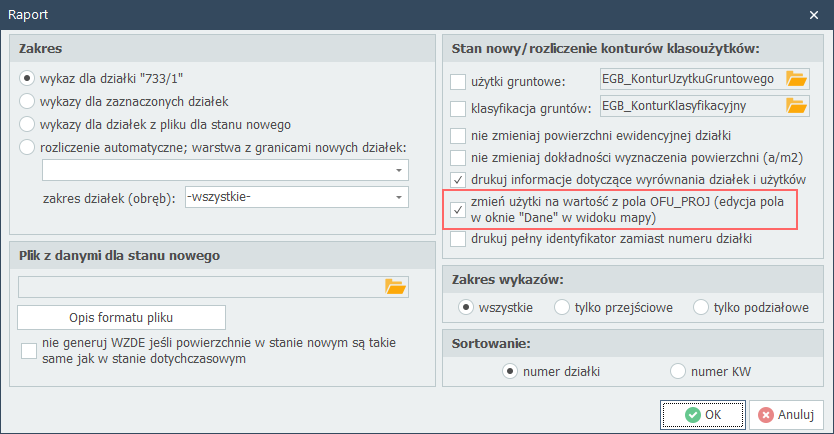Viewport: 834px width, 434px height.
Task: Toggle nie zmieniaj dokładności wyznaczenia powierzchni
Action: (x=458, y=157)
